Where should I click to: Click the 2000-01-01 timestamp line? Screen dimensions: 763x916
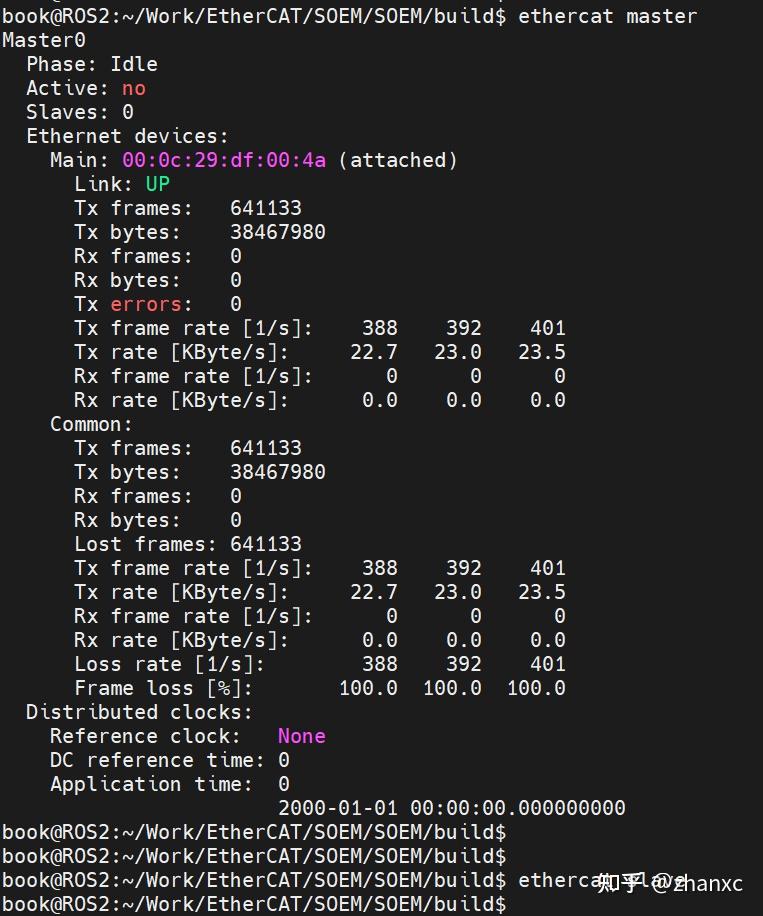[x=451, y=808]
